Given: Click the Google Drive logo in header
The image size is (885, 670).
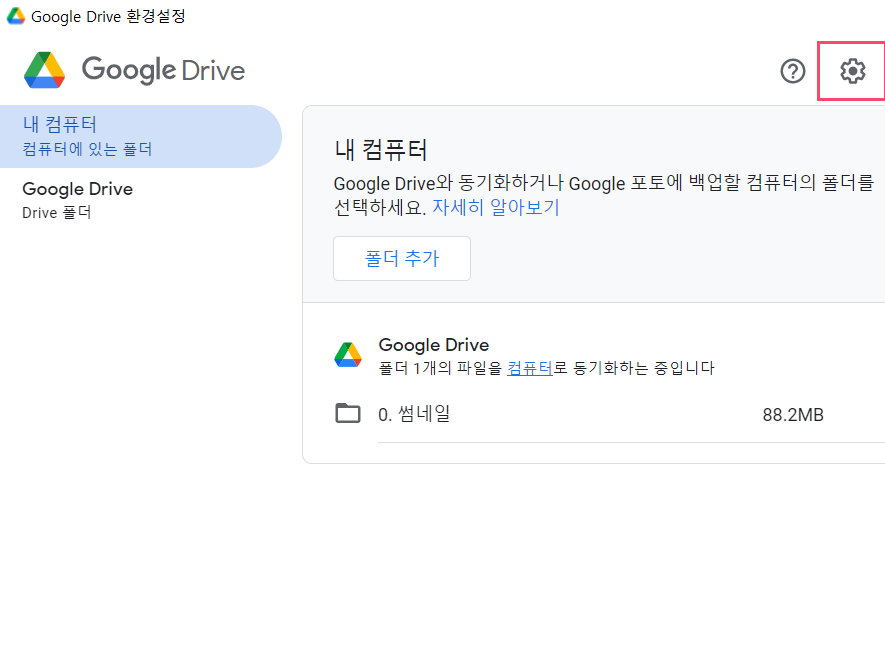Looking at the screenshot, I should click(x=134, y=70).
